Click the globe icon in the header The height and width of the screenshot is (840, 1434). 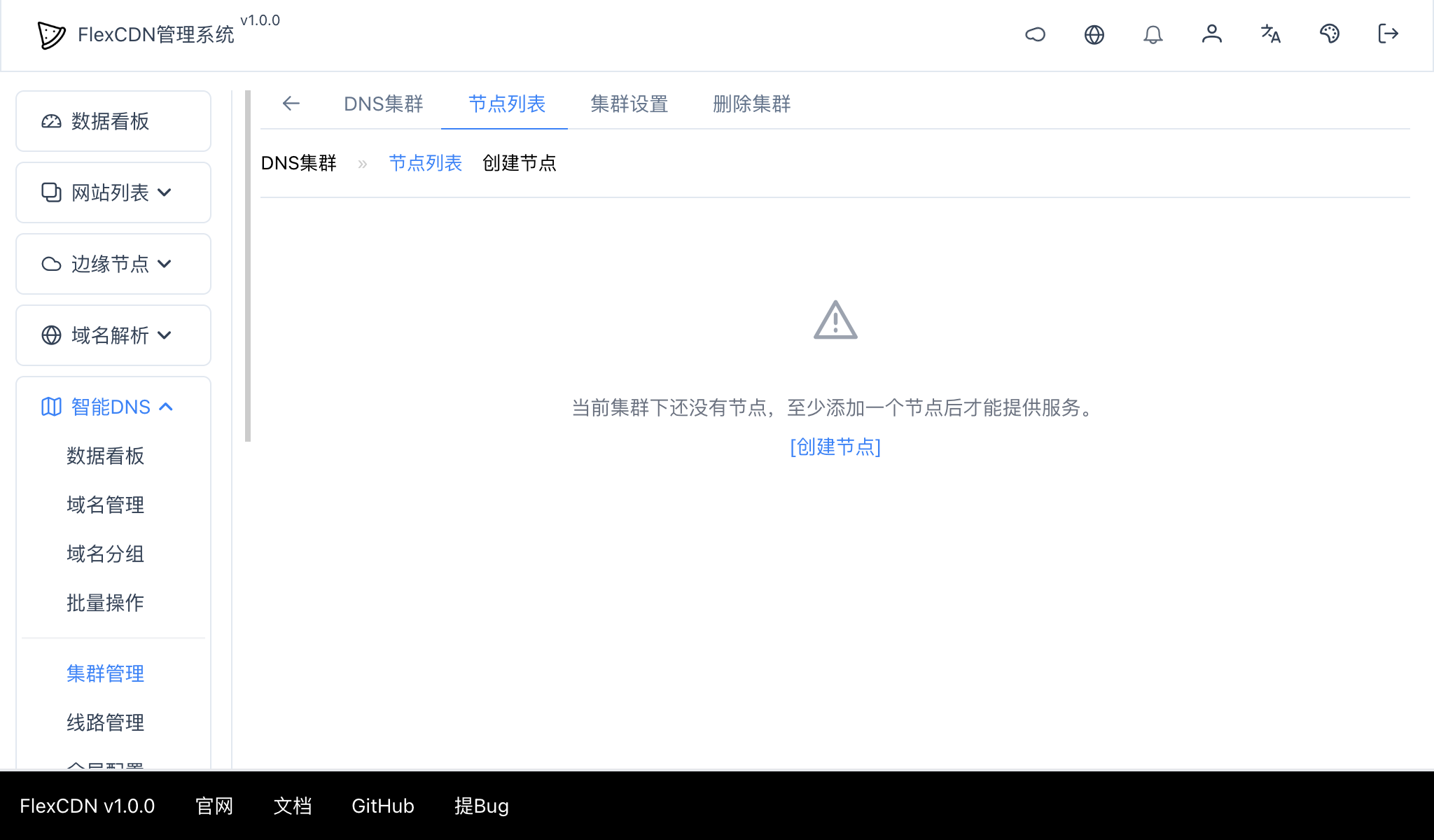pyautogui.click(x=1094, y=34)
